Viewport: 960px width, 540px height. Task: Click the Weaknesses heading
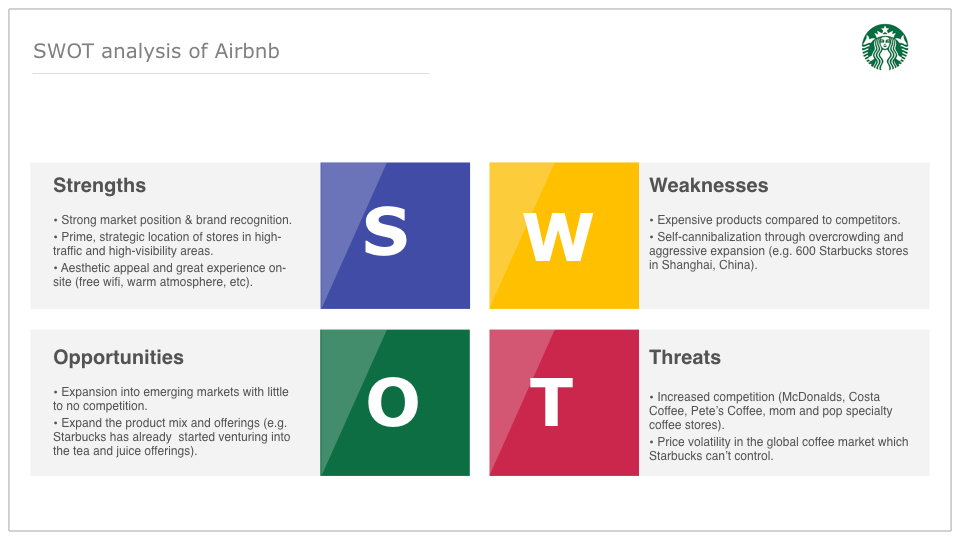(x=708, y=186)
